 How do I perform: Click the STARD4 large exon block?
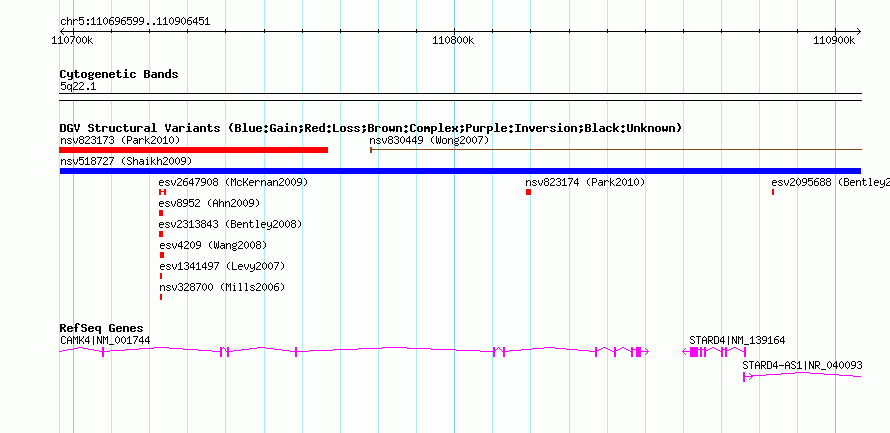coord(694,352)
